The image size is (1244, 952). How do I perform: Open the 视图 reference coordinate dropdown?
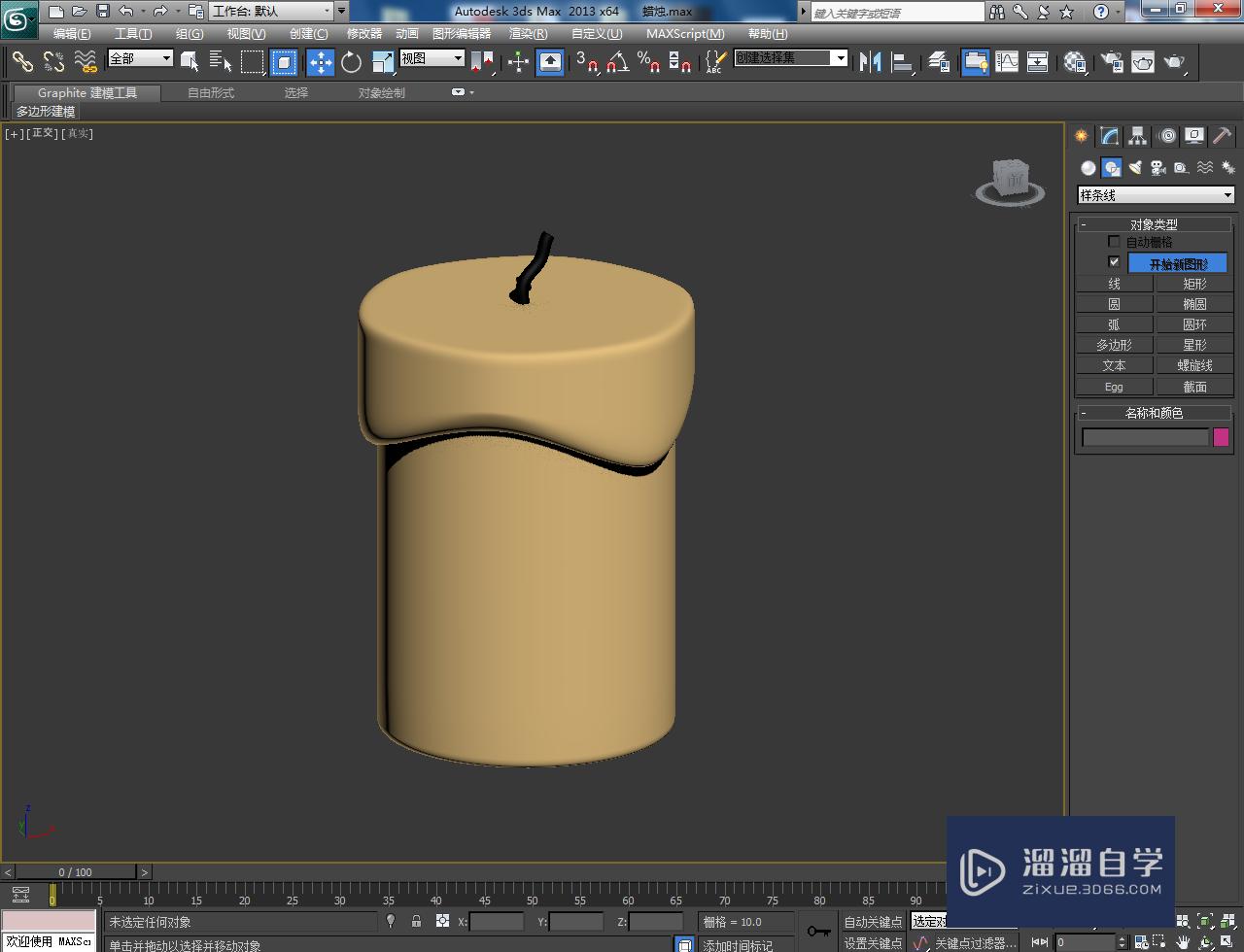coord(432,58)
